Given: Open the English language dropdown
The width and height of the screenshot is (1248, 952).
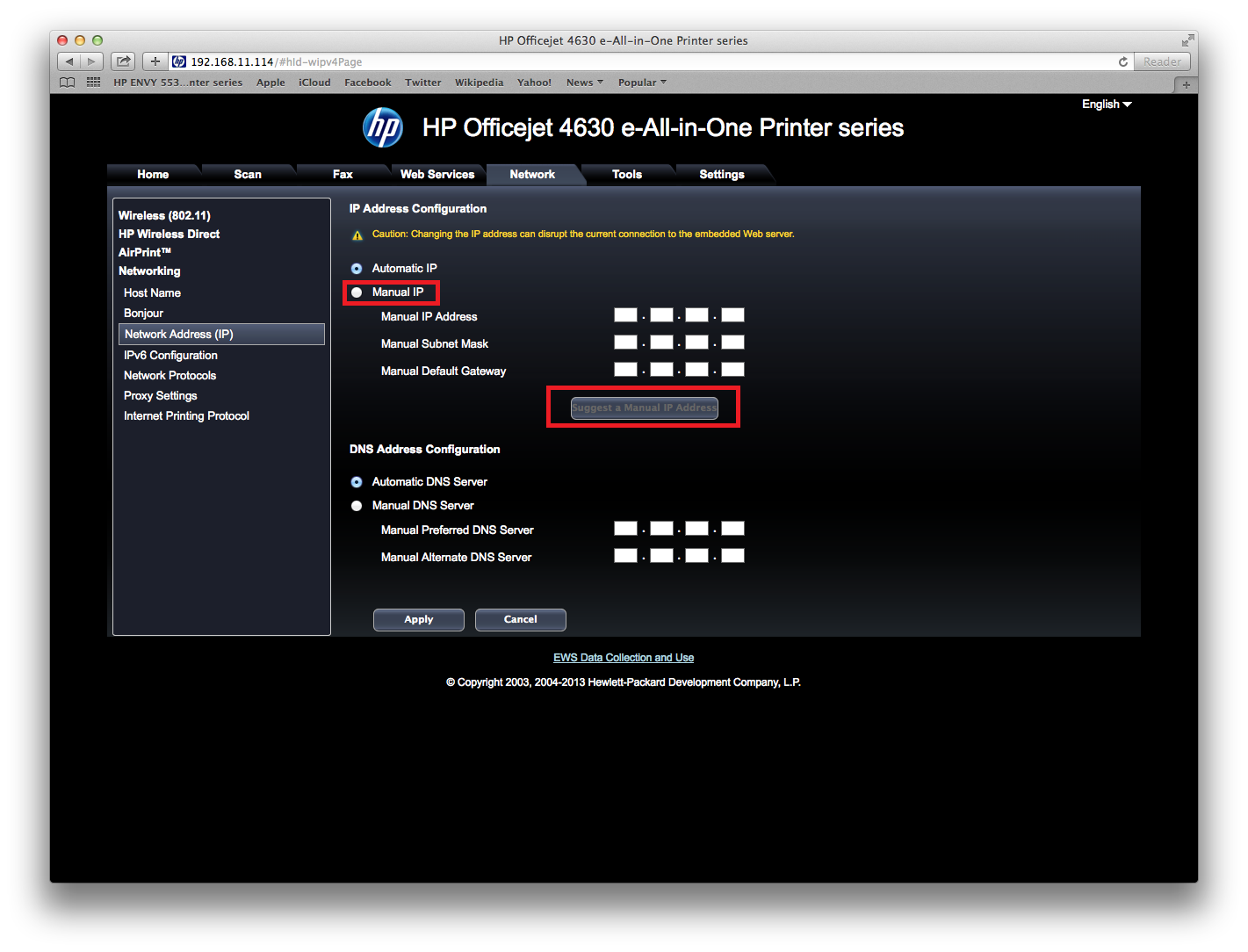Looking at the screenshot, I should pyautogui.click(x=1107, y=105).
